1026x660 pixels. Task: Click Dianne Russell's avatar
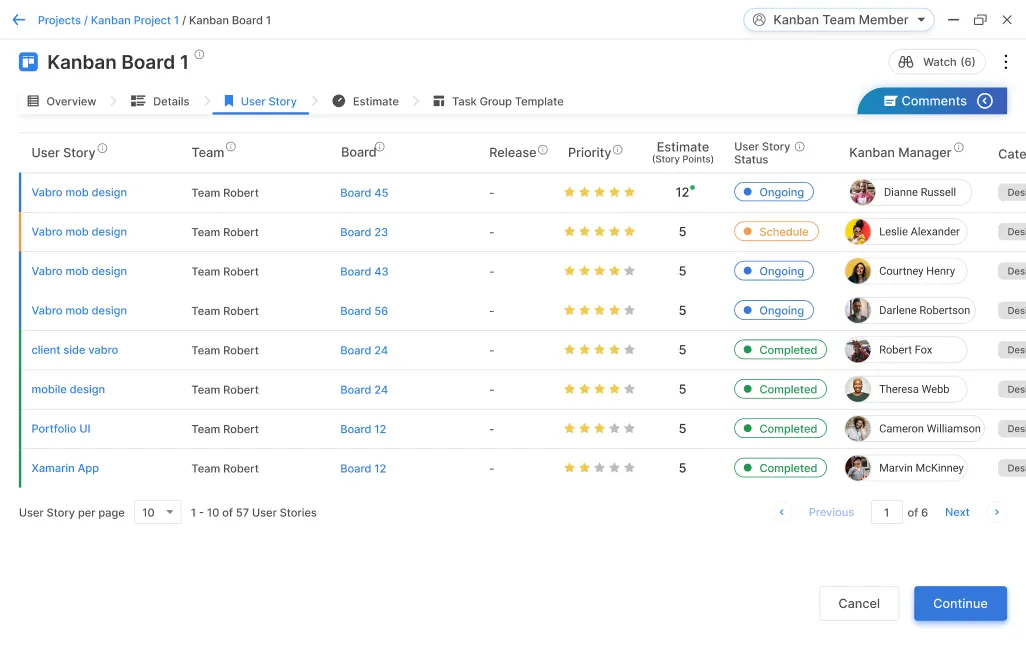[x=862, y=192]
